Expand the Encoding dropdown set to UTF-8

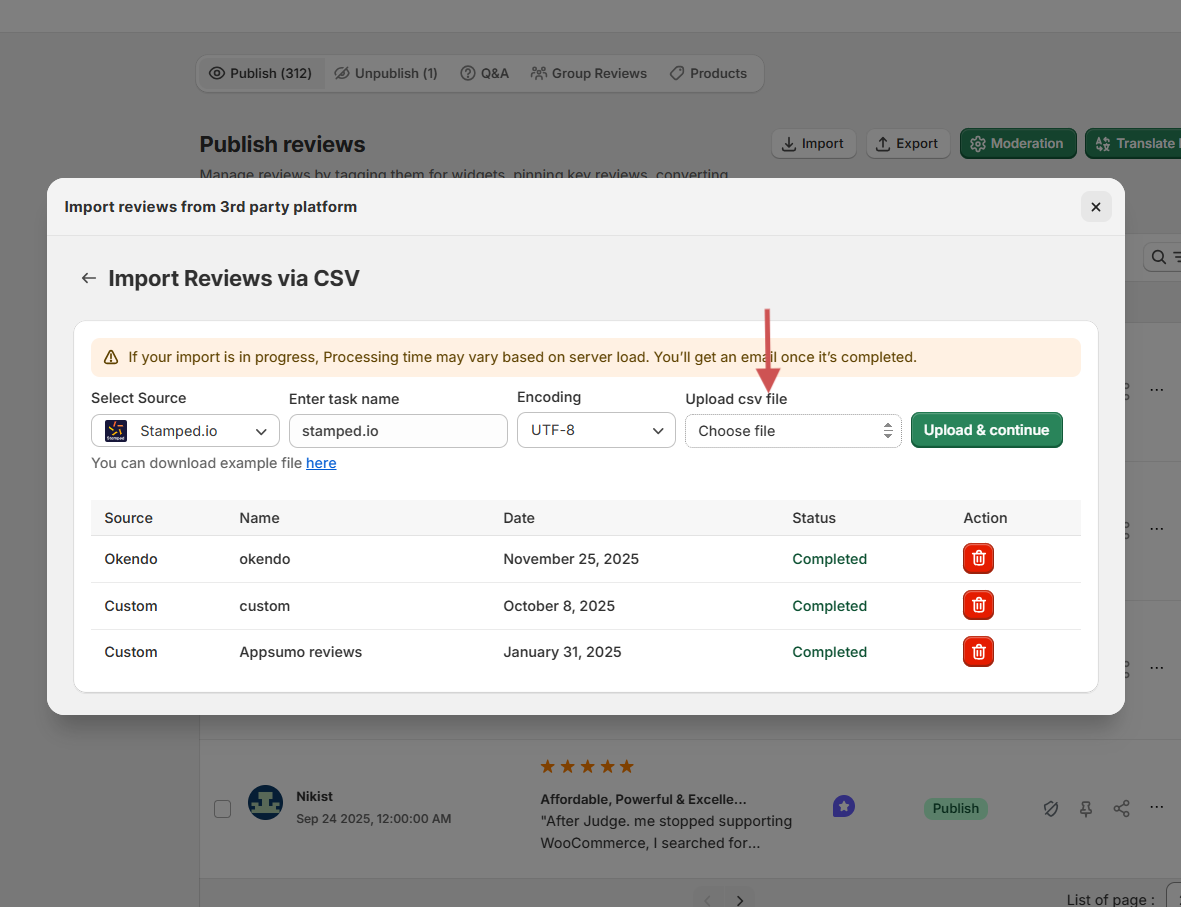click(595, 431)
